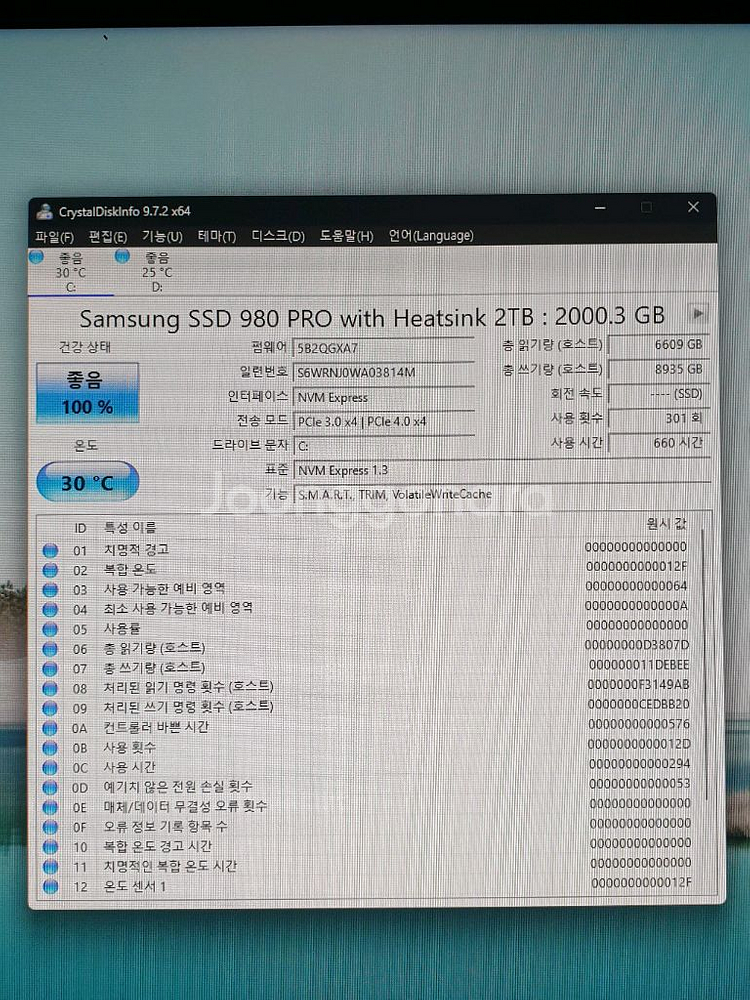
Task: Open the 편집(E) menu
Action: [x=108, y=237]
